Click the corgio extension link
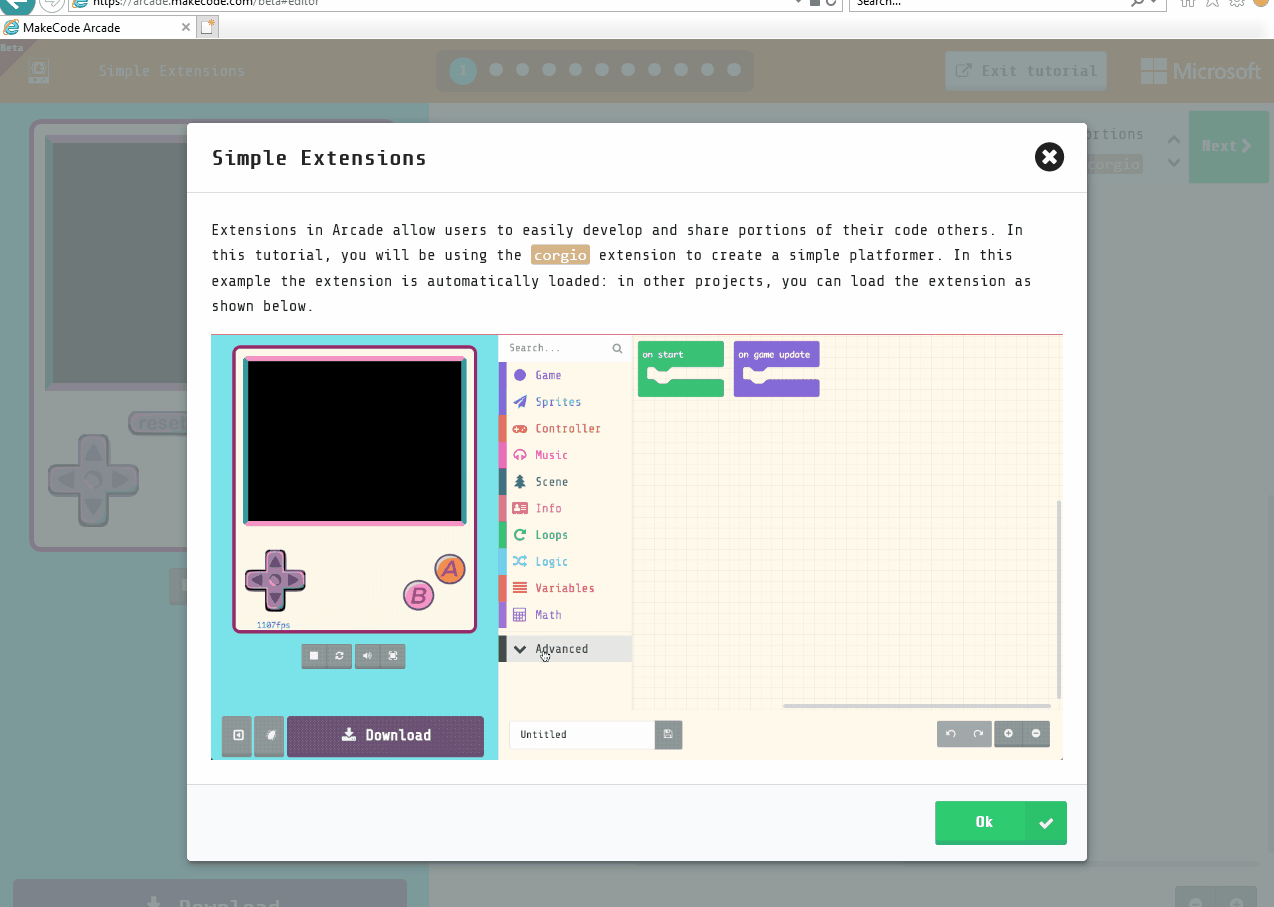The width and height of the screenshot is (1274, 907). coord(560,255)
